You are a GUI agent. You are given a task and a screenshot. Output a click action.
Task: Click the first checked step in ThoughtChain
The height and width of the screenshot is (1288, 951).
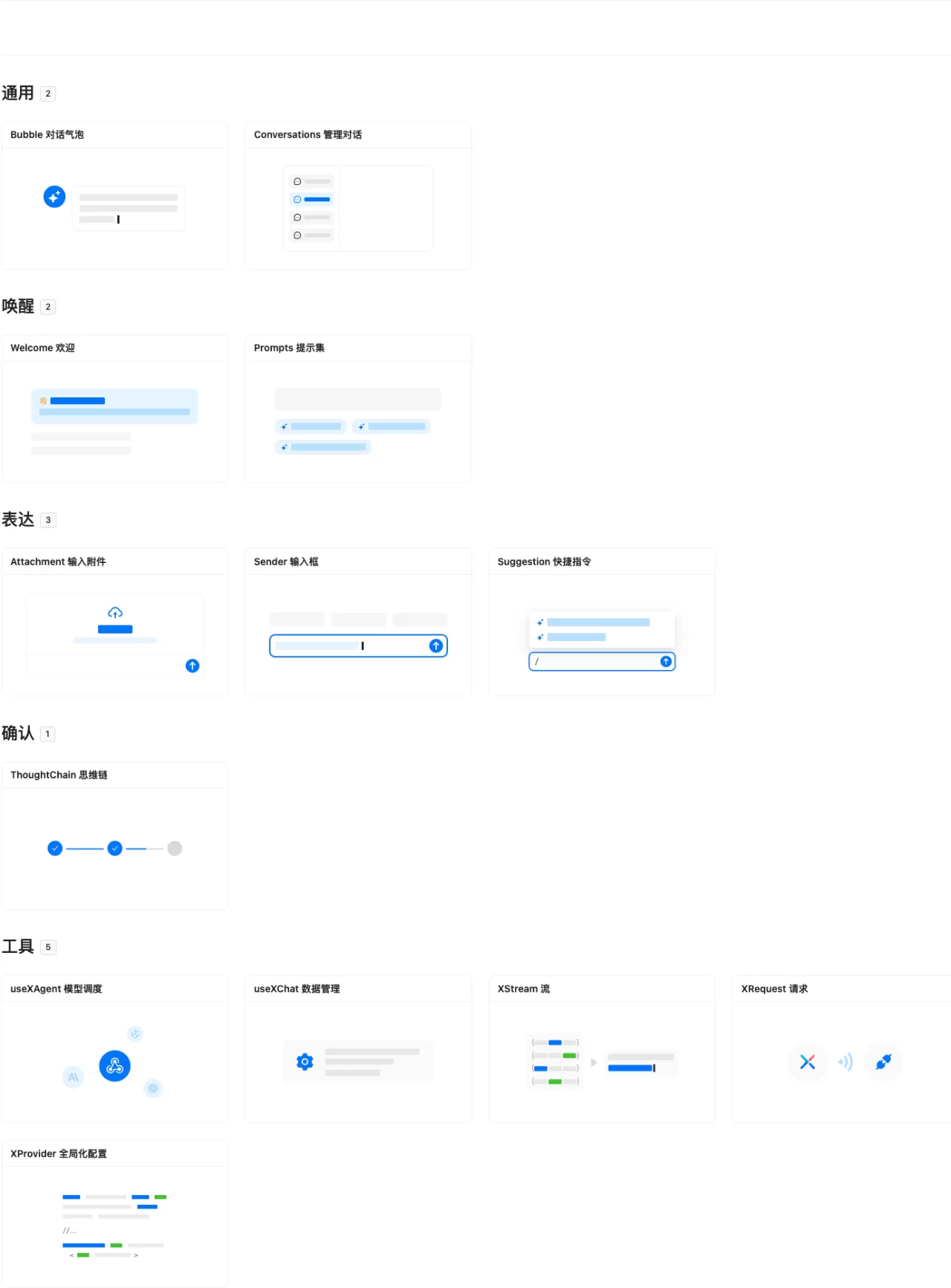(55, 848)
